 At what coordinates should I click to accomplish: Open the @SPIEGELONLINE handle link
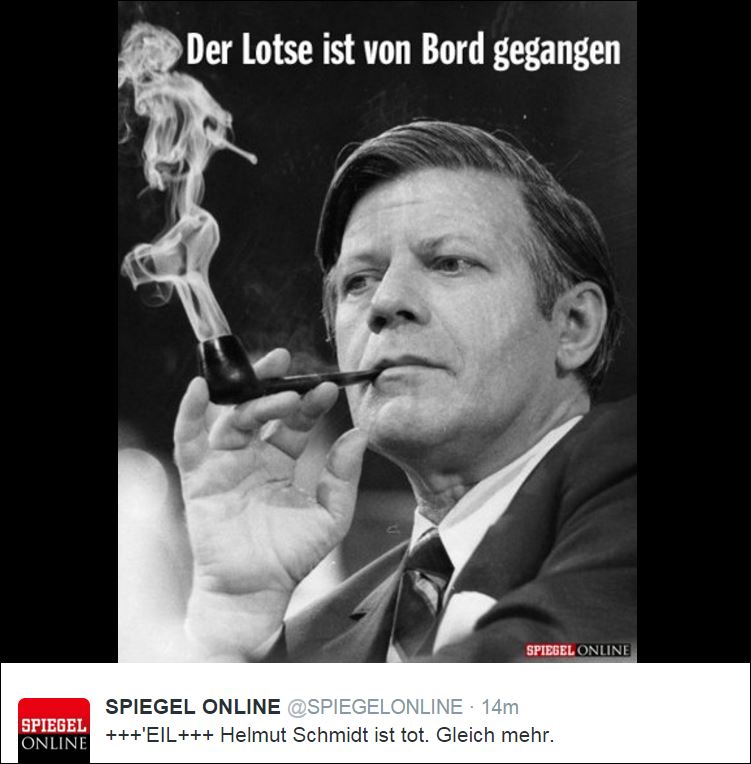(375, 707)
